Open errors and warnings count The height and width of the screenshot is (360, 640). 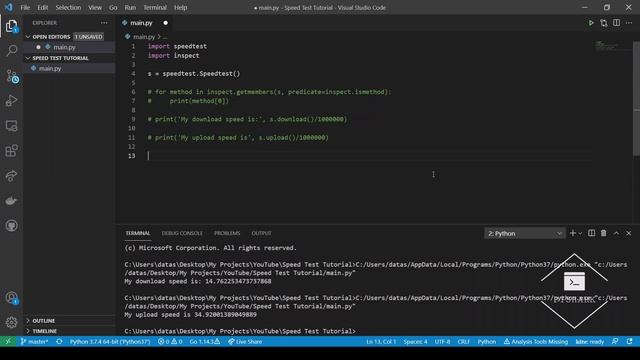(170, 342)
